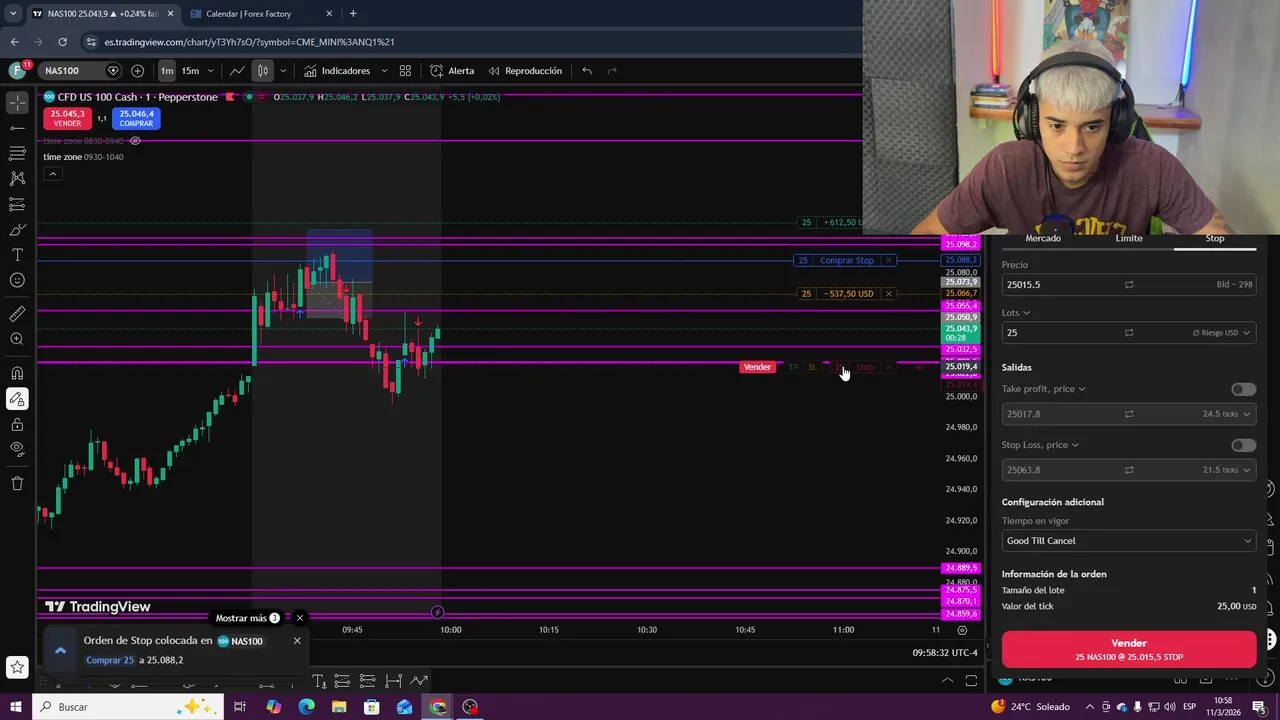Open the favorites star toolbar button

[17, 667]
